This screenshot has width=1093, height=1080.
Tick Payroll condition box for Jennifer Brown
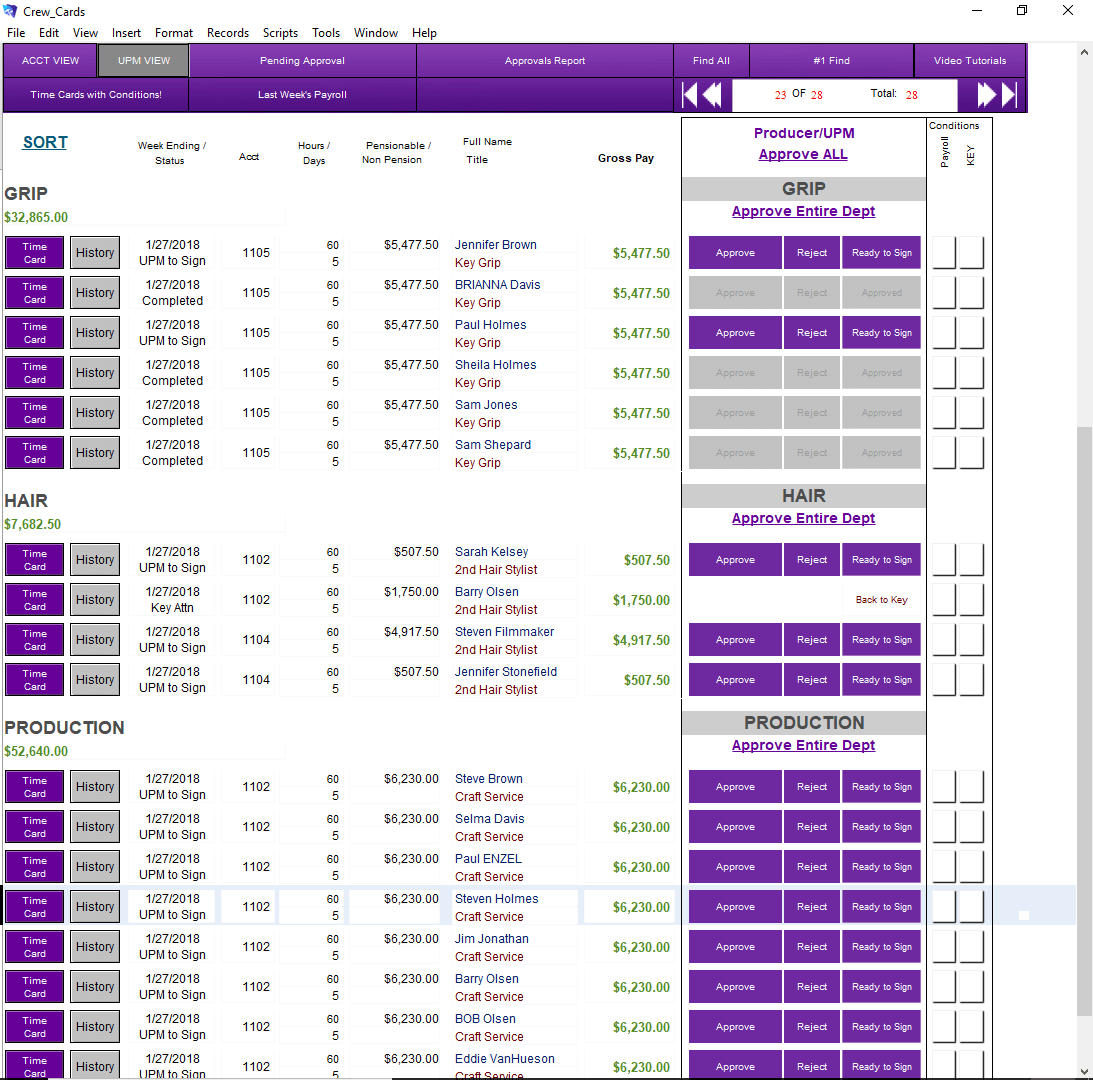tap(944, 253)
